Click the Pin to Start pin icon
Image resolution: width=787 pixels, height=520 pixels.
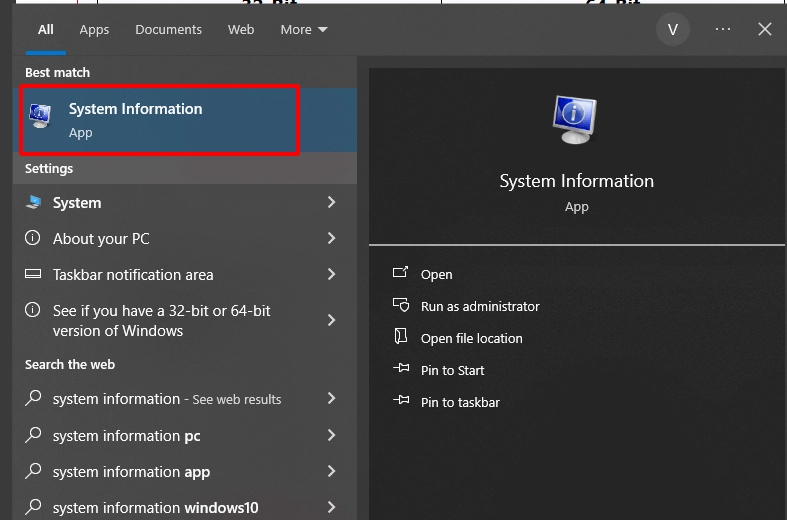(x=401, y=368)
